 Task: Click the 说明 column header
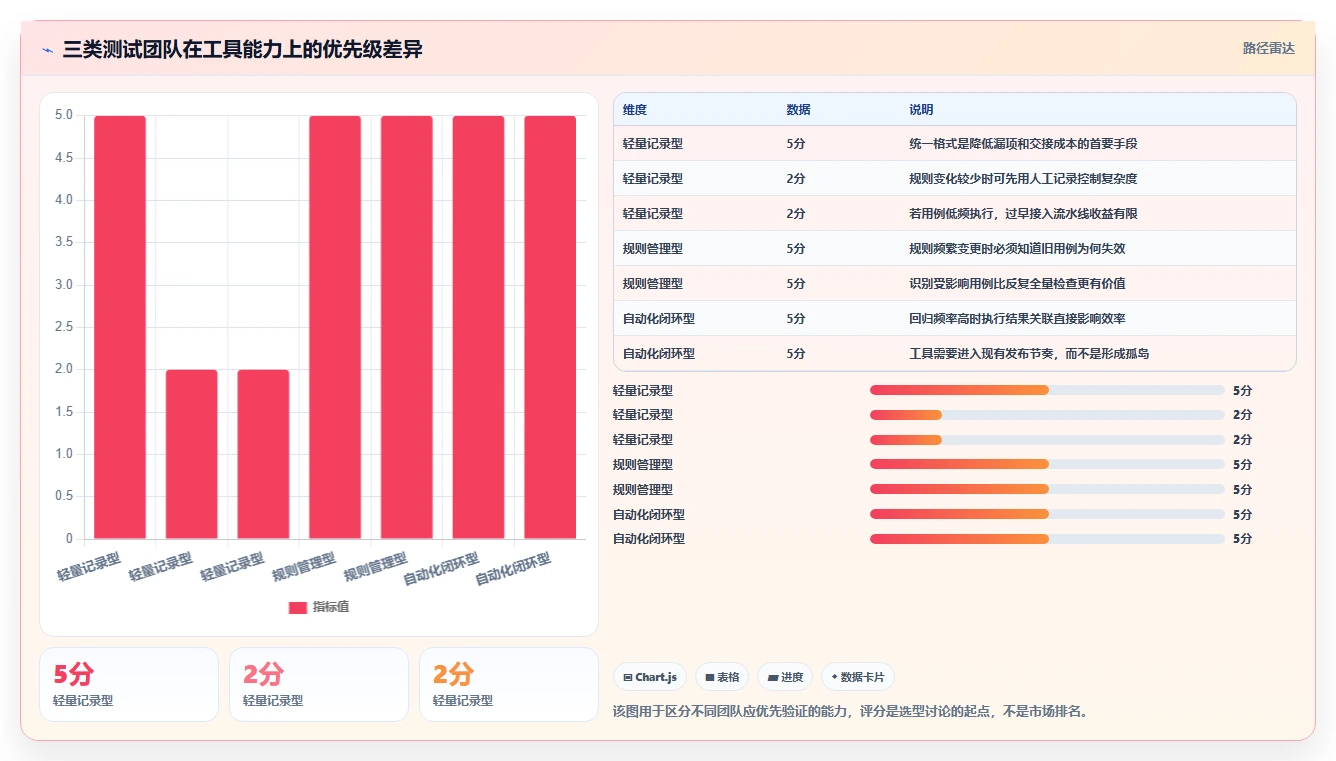click(x=921, y=110)
